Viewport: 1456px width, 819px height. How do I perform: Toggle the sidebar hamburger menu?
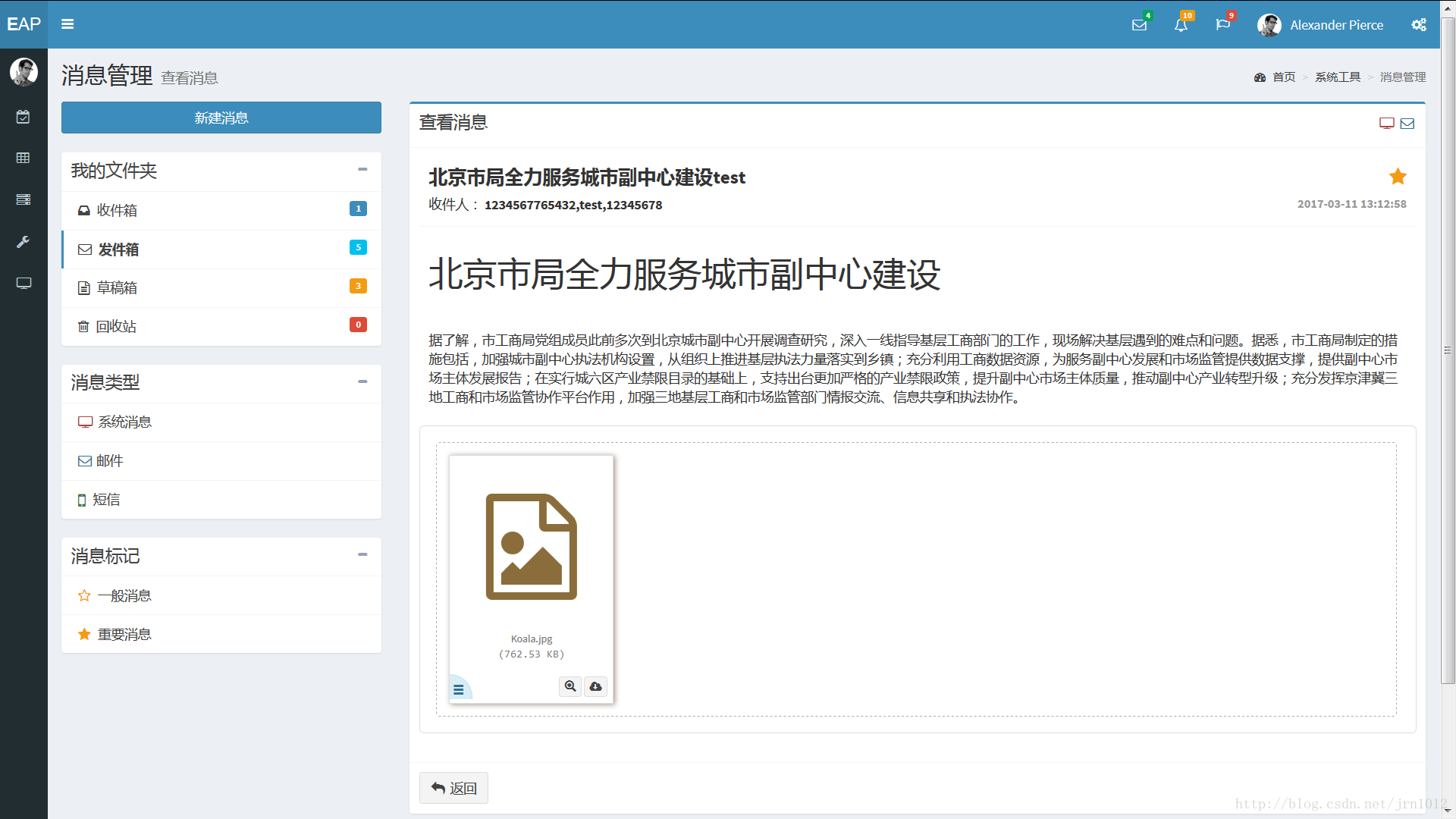pos(67,24)
